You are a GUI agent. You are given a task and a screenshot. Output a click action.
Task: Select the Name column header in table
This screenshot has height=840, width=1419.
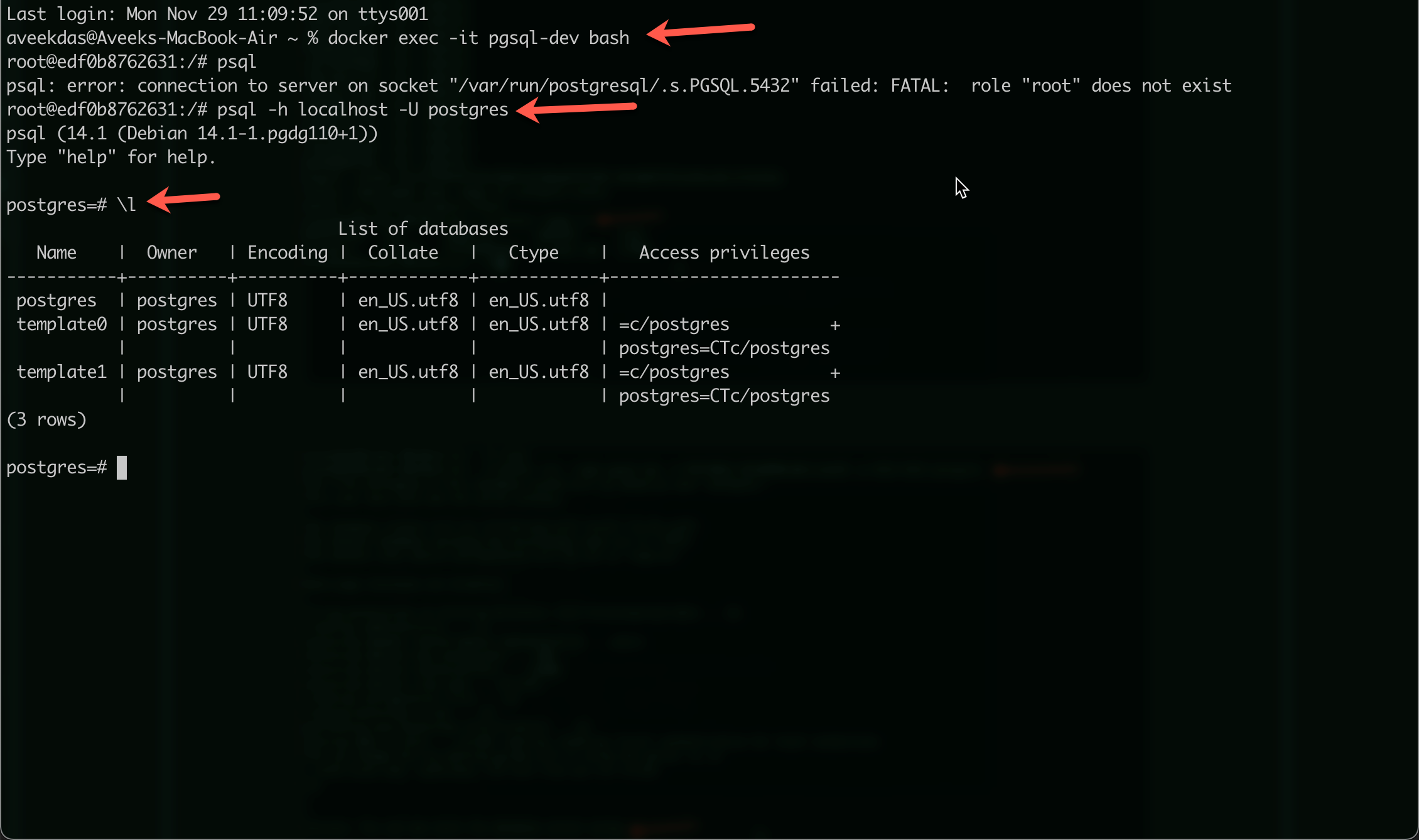tap(57, 252)
